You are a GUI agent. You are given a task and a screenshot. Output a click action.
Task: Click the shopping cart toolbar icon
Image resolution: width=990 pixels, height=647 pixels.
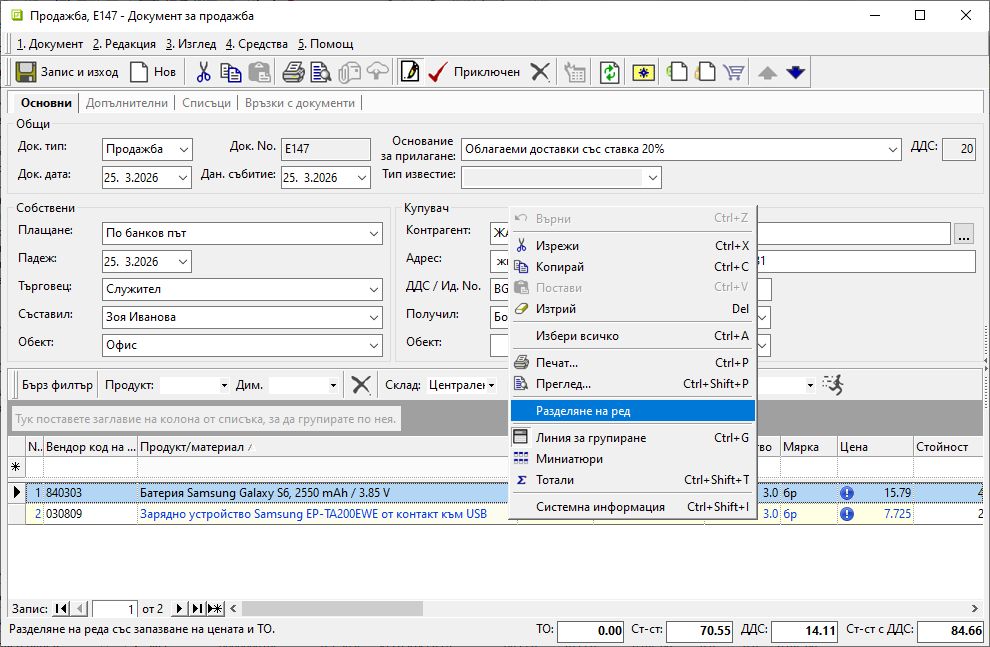(734, 72)
